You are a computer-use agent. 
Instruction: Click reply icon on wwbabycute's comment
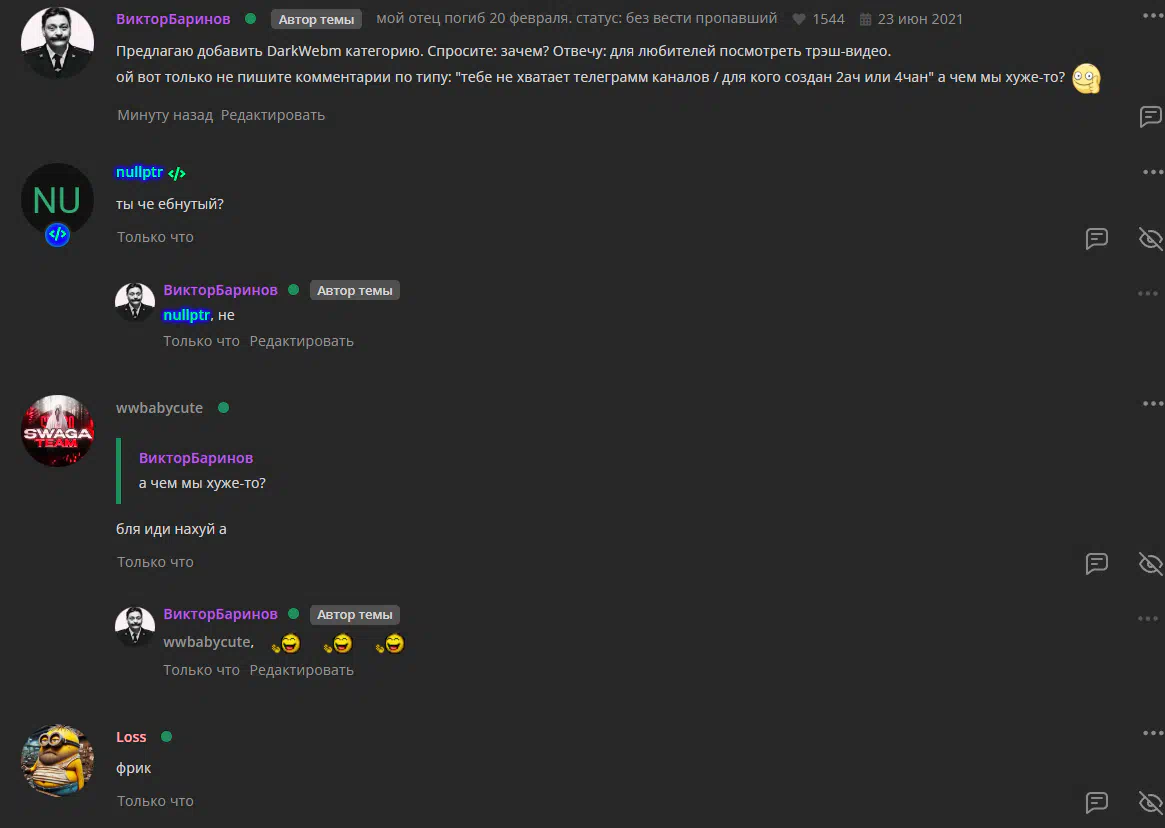(1097, 563)
